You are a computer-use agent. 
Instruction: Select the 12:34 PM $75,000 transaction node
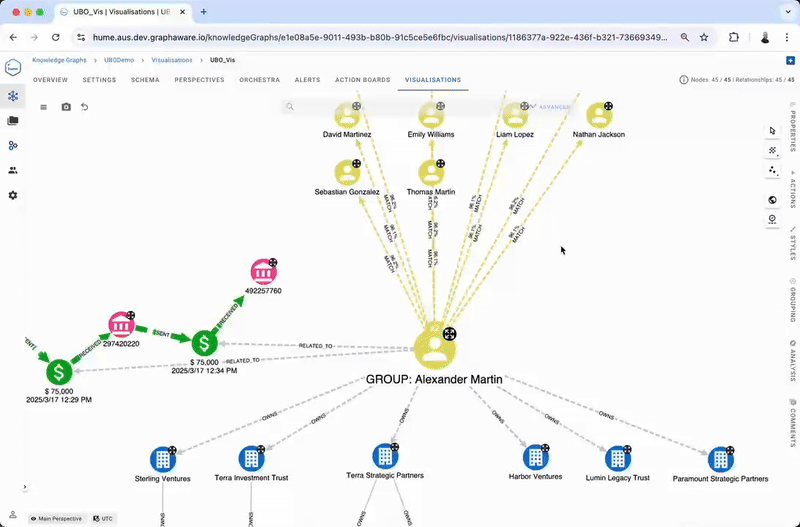pyautogui.click(x=204, y=343)
